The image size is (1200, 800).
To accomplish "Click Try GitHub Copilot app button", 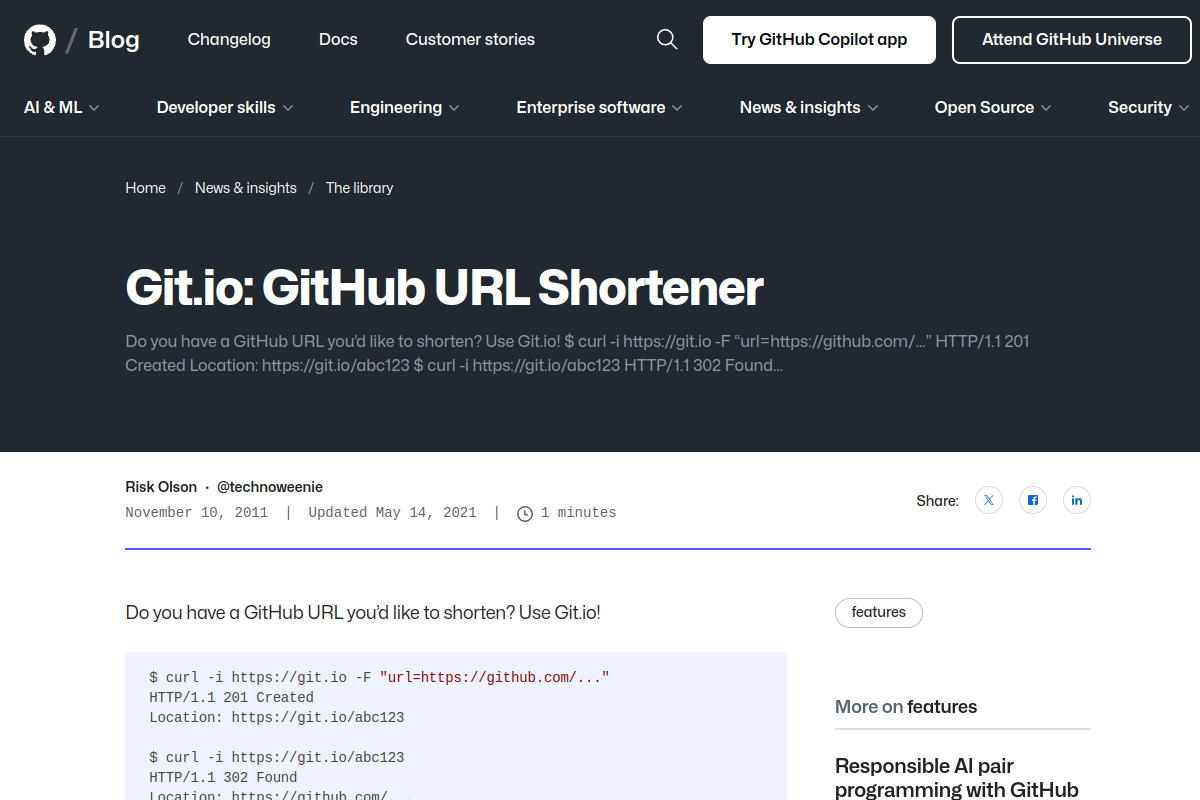I will coord(819,40).
